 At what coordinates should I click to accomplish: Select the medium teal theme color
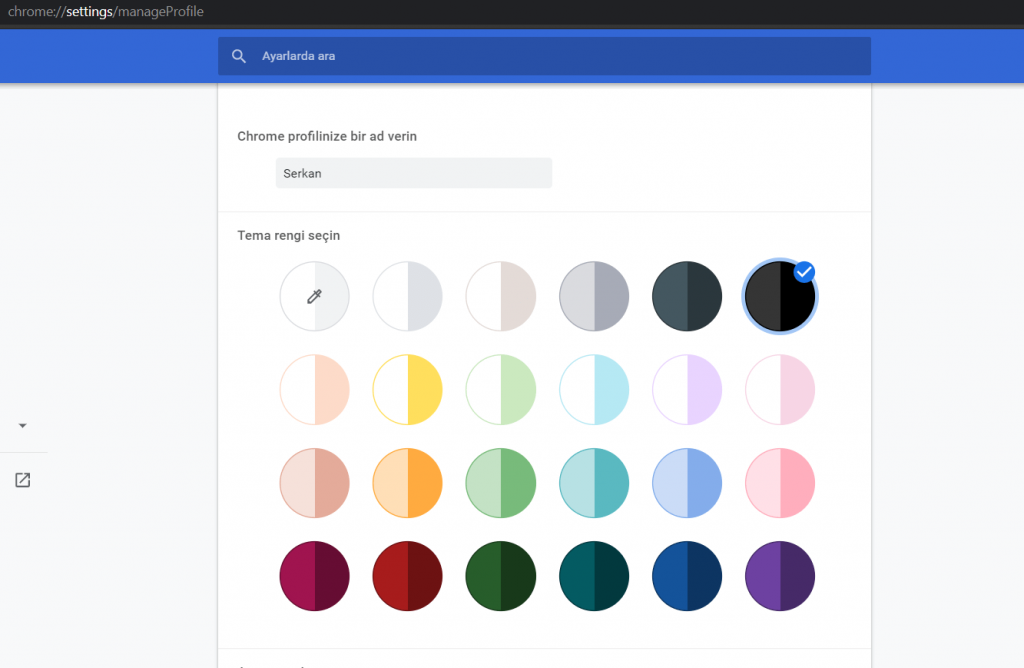[x=594, y=483]
